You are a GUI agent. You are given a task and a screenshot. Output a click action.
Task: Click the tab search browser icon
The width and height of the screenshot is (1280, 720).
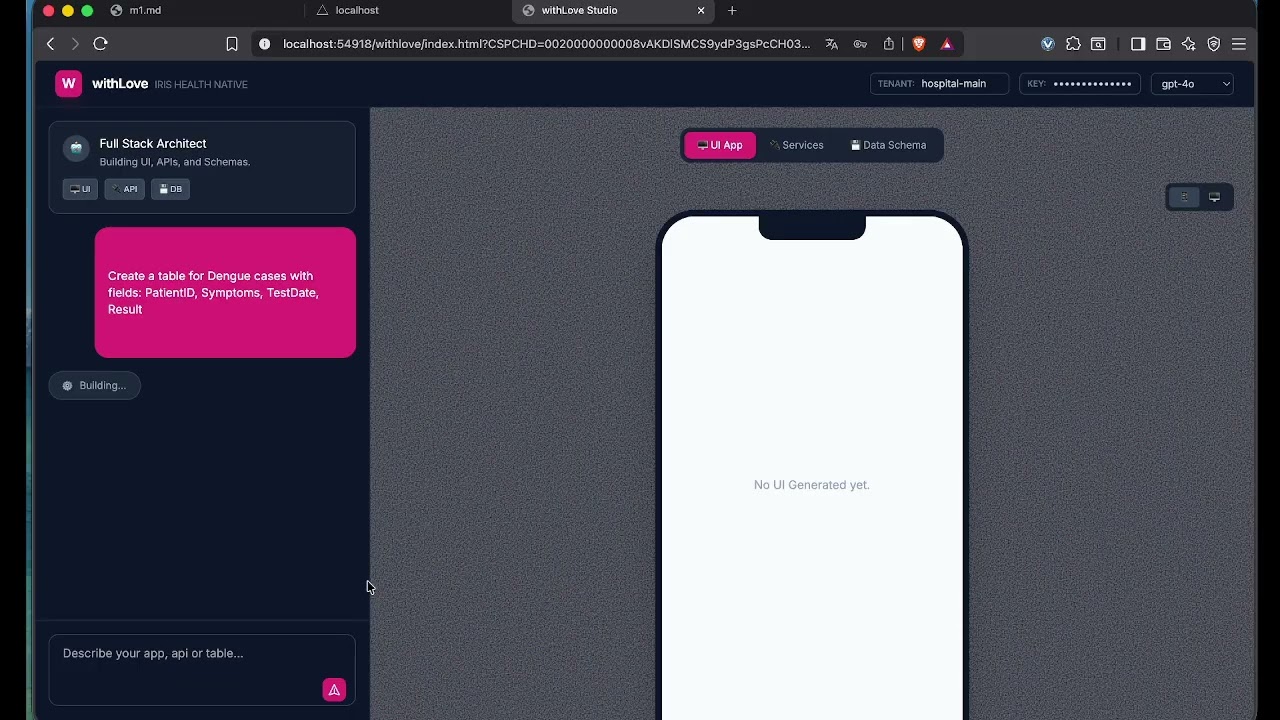click(x=1098, y=44)
